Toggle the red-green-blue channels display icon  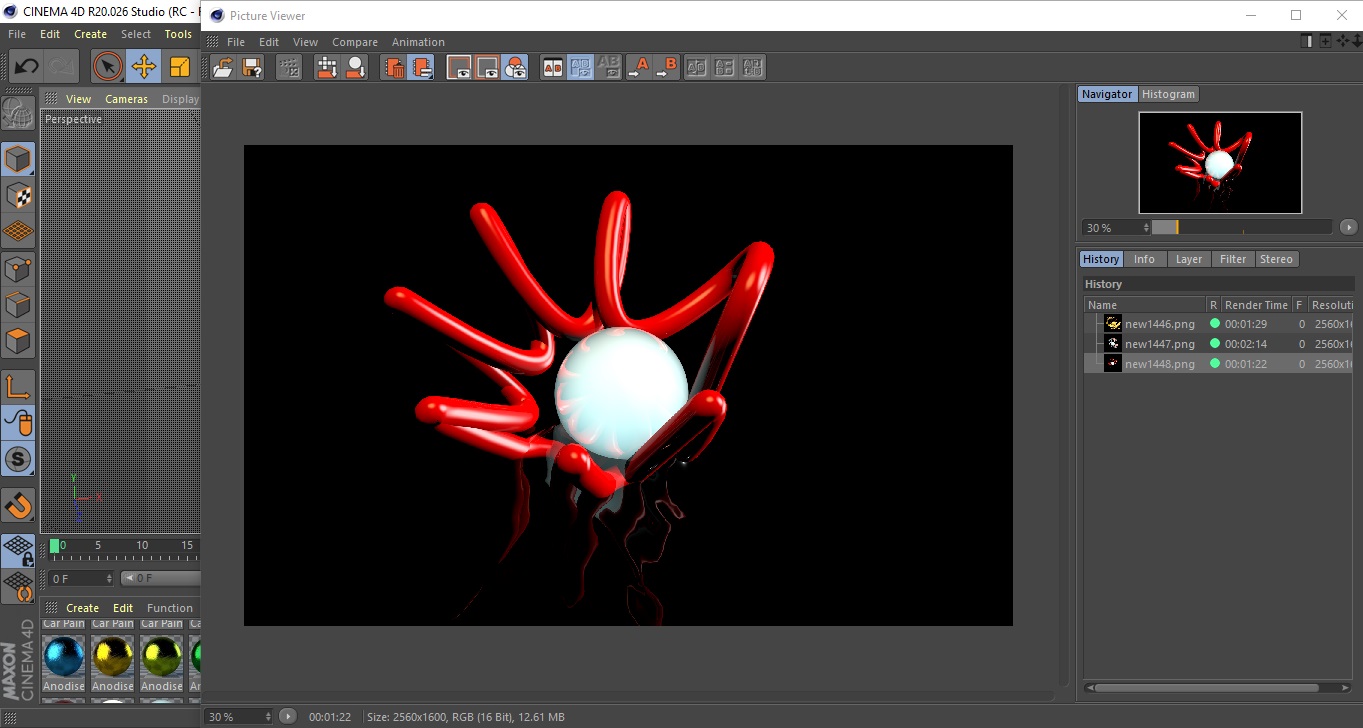click(x=515, y=67)
